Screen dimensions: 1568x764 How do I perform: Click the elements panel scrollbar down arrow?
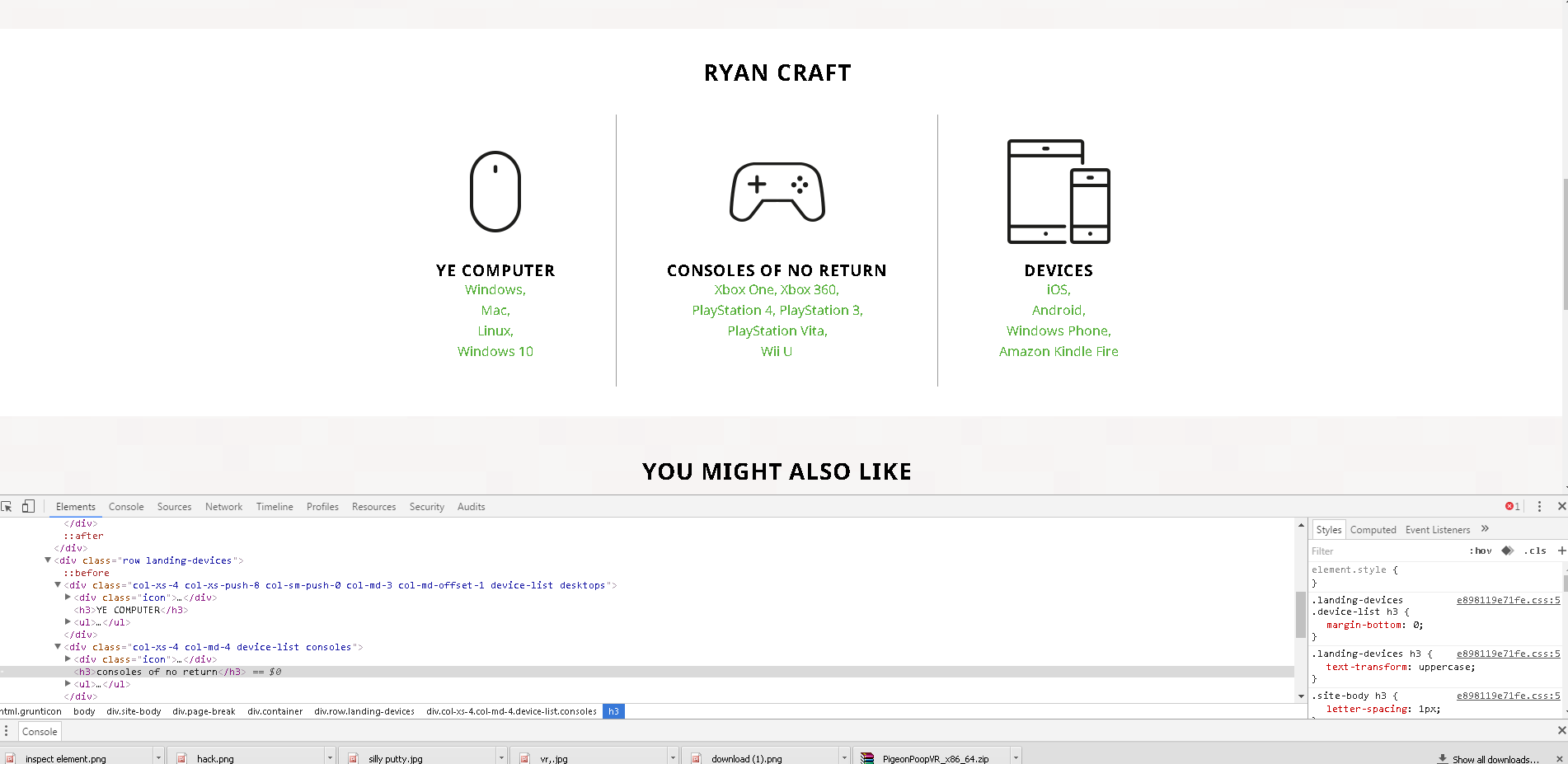pyautogui.click(x=1301, y=696)
